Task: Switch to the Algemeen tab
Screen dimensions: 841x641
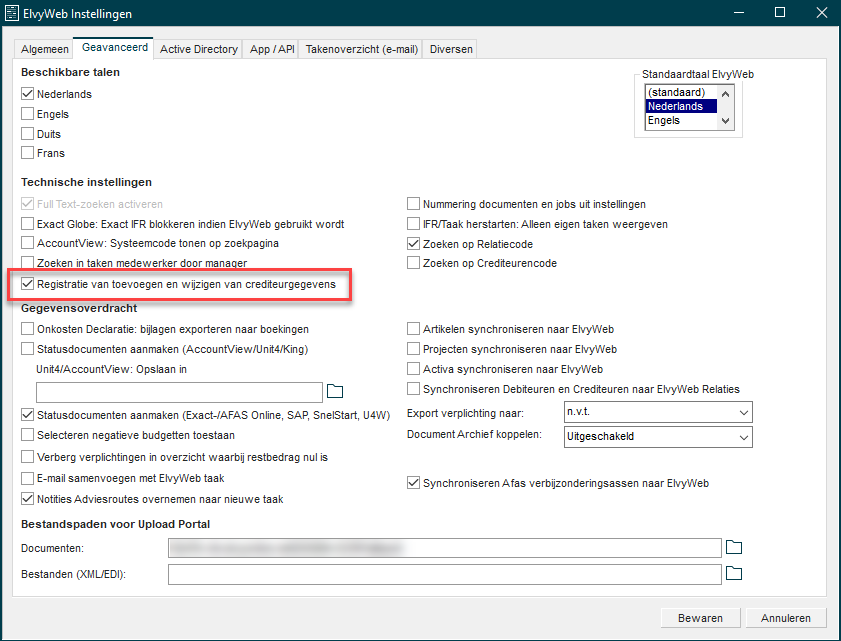Action: point(46,48)
